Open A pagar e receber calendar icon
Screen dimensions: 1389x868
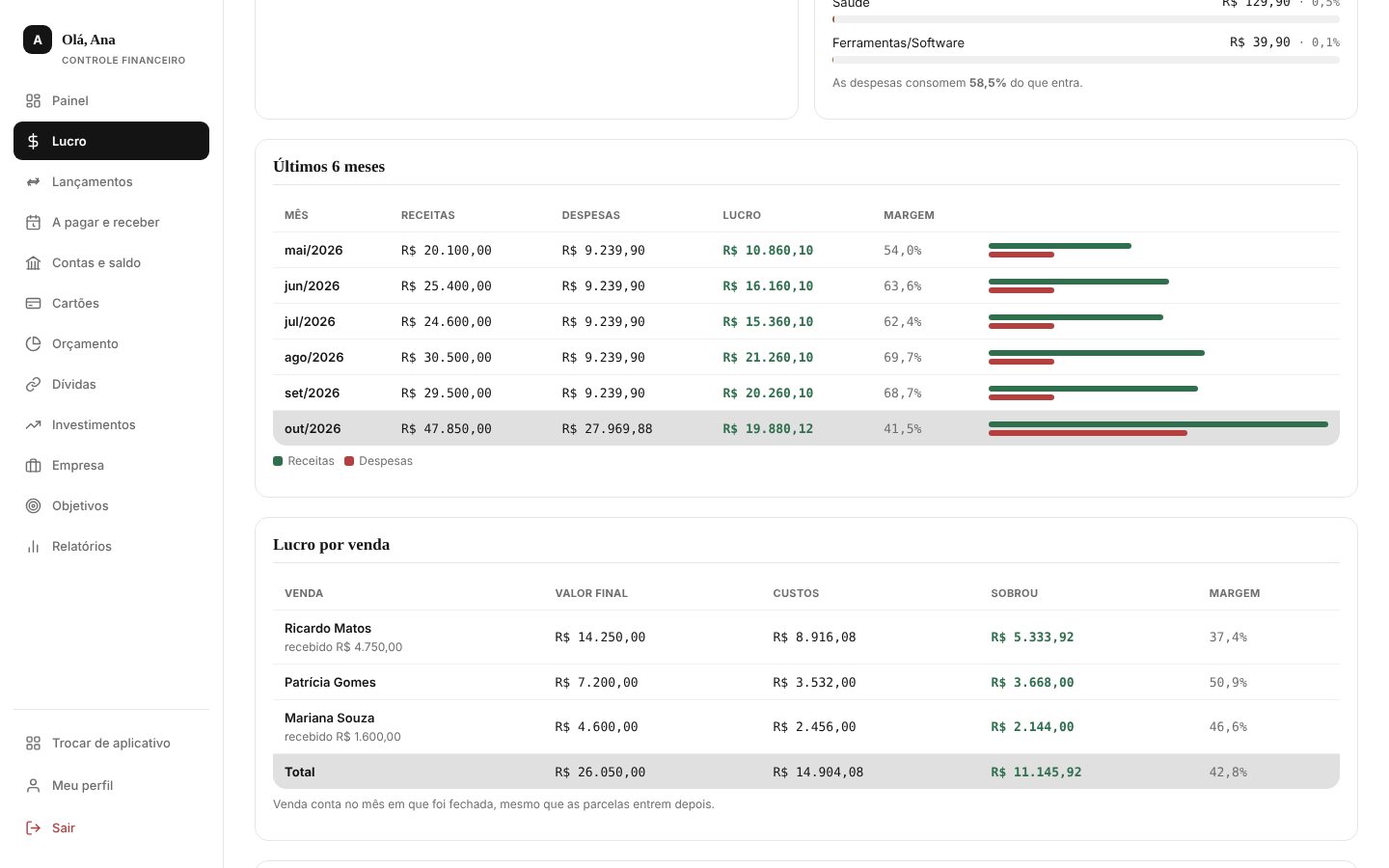coord(33,222)
